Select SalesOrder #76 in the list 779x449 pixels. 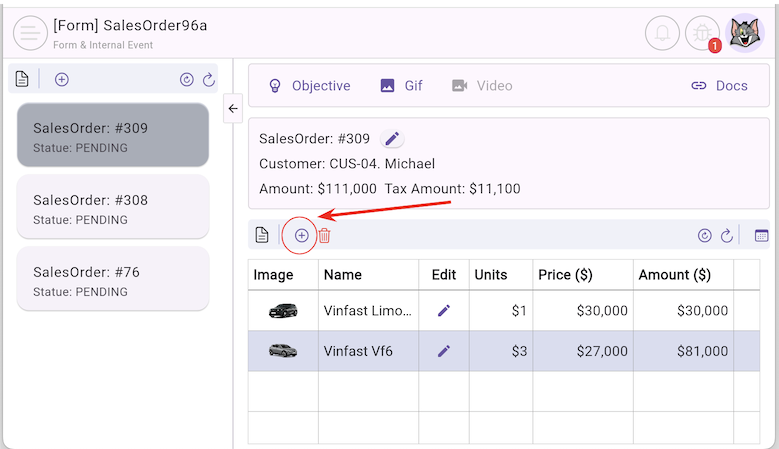point(113,280)
